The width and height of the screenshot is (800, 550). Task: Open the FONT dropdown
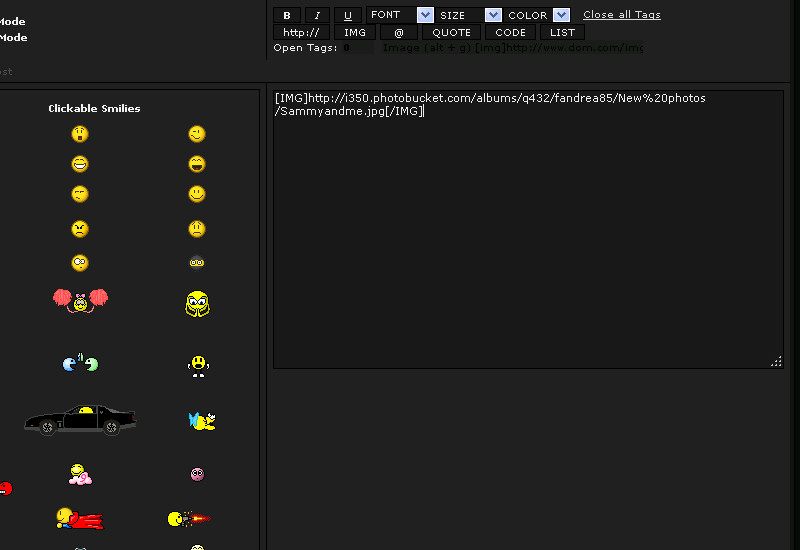[400, 15]
